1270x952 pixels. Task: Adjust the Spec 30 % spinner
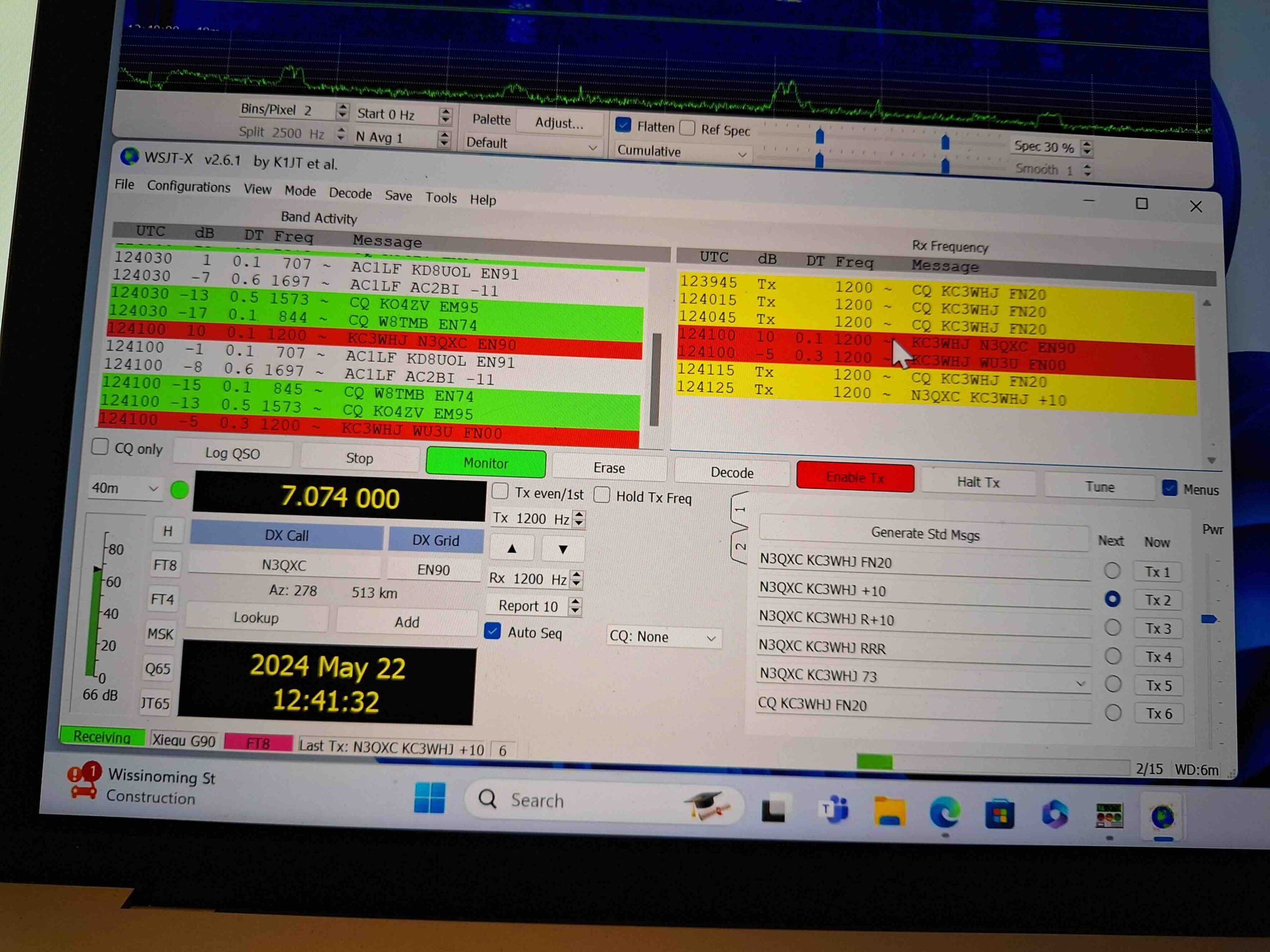click(x=1086, y=148)
